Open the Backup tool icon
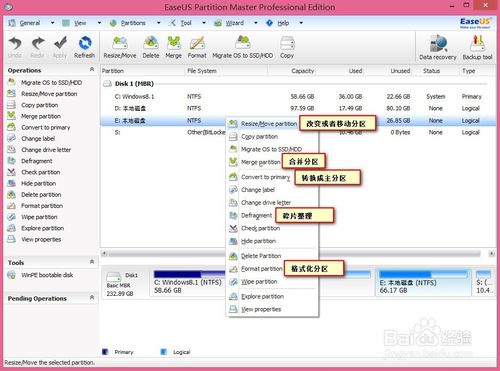The image size is (500, 371). (477, 47)
